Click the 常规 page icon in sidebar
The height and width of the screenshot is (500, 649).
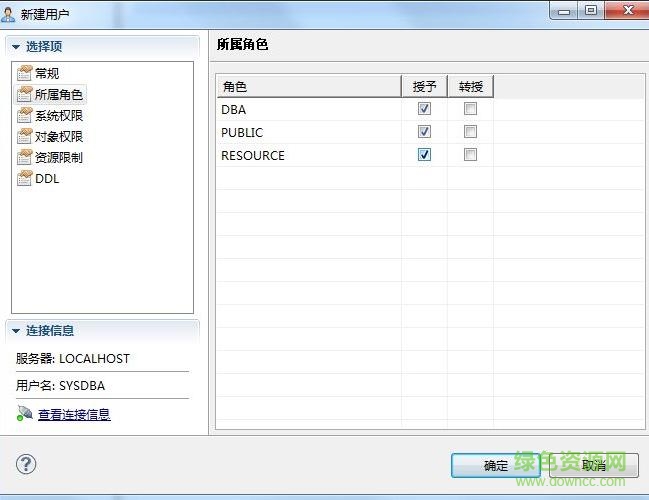click(x=25, y=73)
